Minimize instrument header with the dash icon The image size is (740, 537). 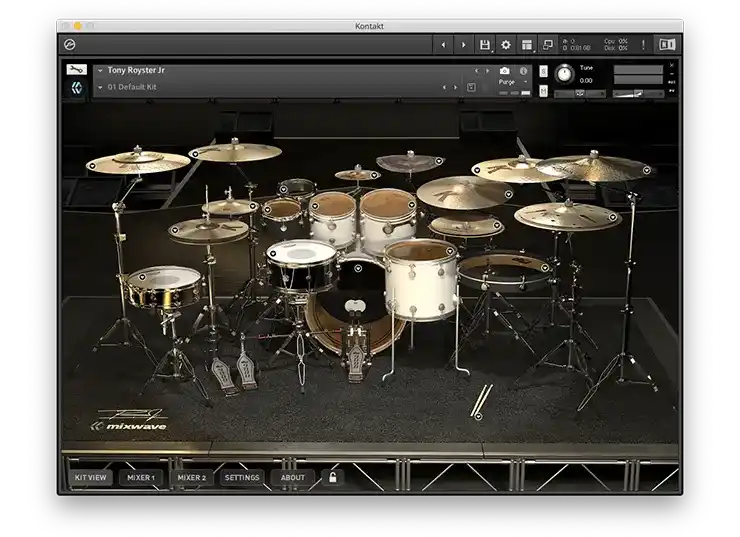[672, 74]
